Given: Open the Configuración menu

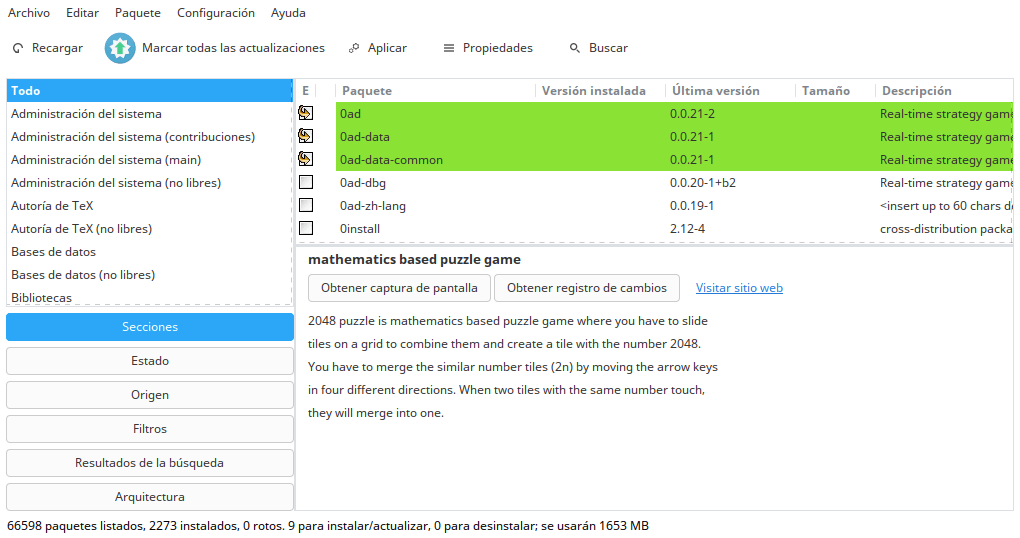Looking at the screenshot, I should [x=216, y=13].
